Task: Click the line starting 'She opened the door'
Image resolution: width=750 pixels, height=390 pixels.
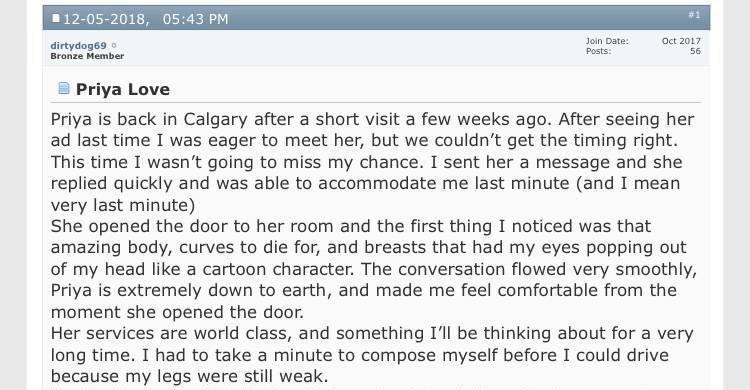Action: [x=351, y=226]
